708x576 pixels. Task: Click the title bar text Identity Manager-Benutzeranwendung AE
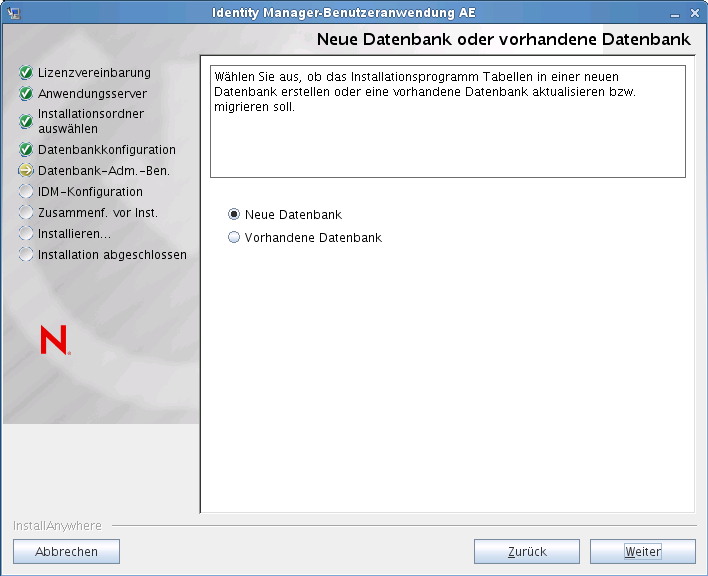coord(344,13)
